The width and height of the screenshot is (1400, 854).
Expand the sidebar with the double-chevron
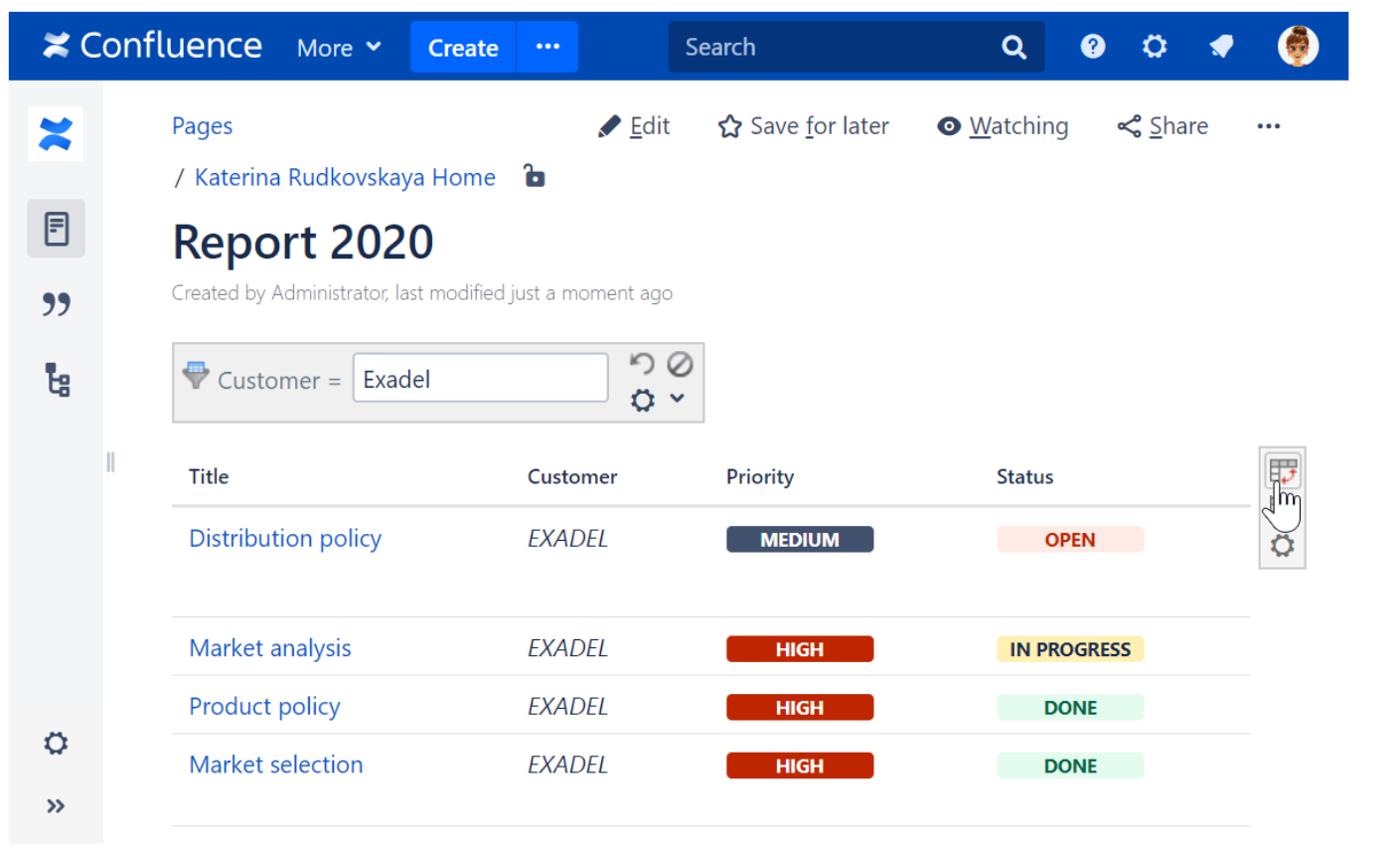(x=57, y=806)
